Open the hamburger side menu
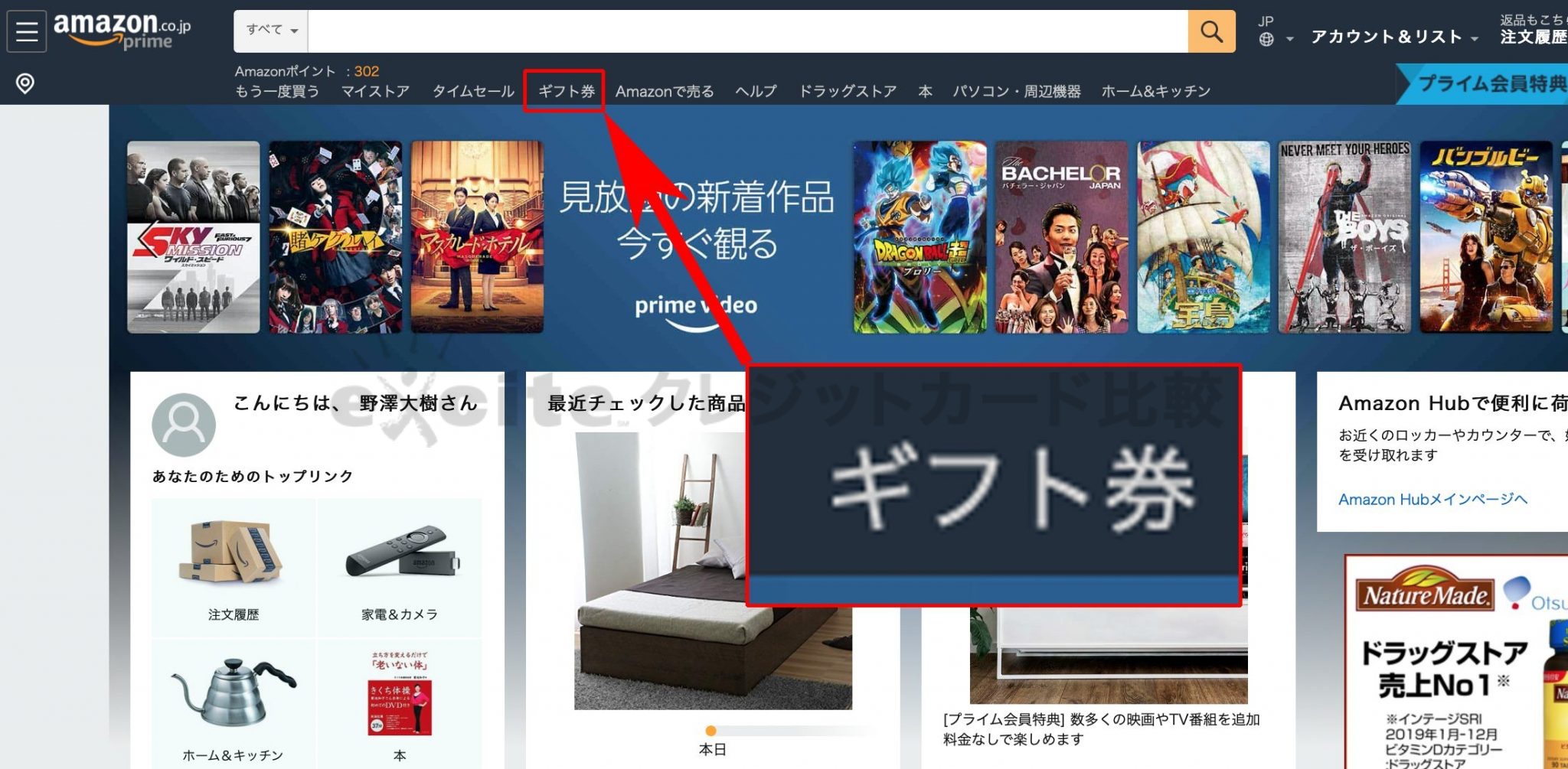Image resolution: width=1568 pixels, height=769 pixels. coord(26,31)
